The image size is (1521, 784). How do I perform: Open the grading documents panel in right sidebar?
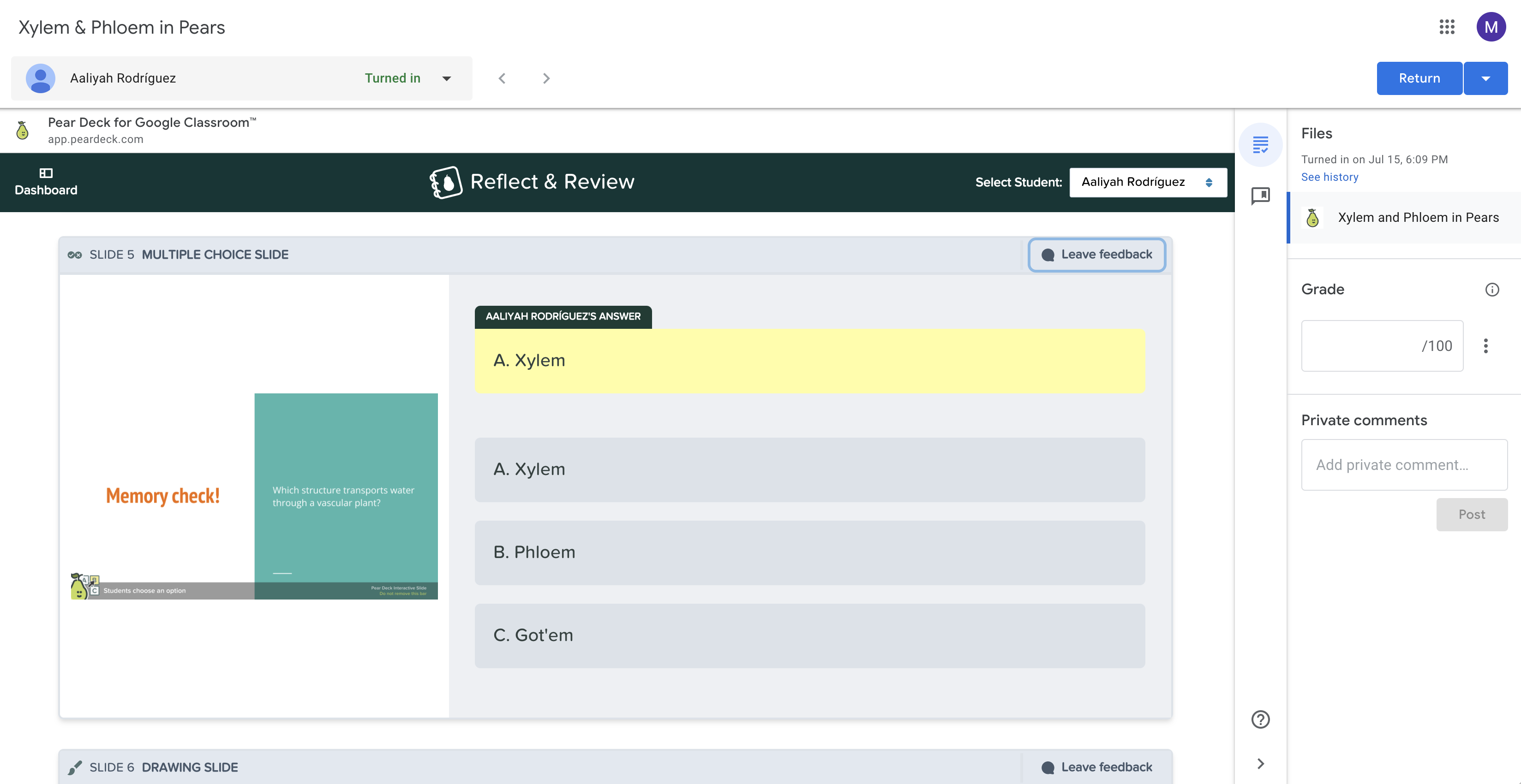[x=1261, y=143]
